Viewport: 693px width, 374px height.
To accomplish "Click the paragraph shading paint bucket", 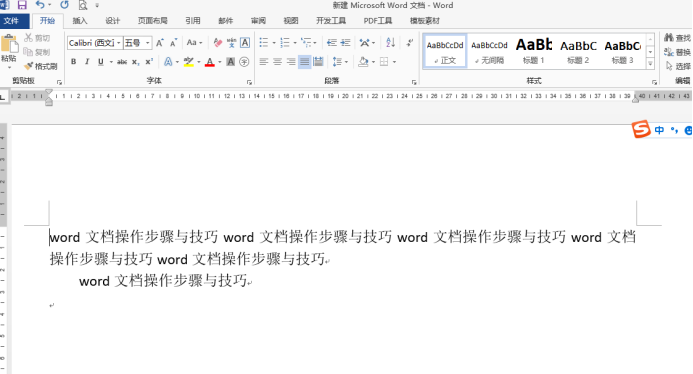I will [x=363, y=62].
